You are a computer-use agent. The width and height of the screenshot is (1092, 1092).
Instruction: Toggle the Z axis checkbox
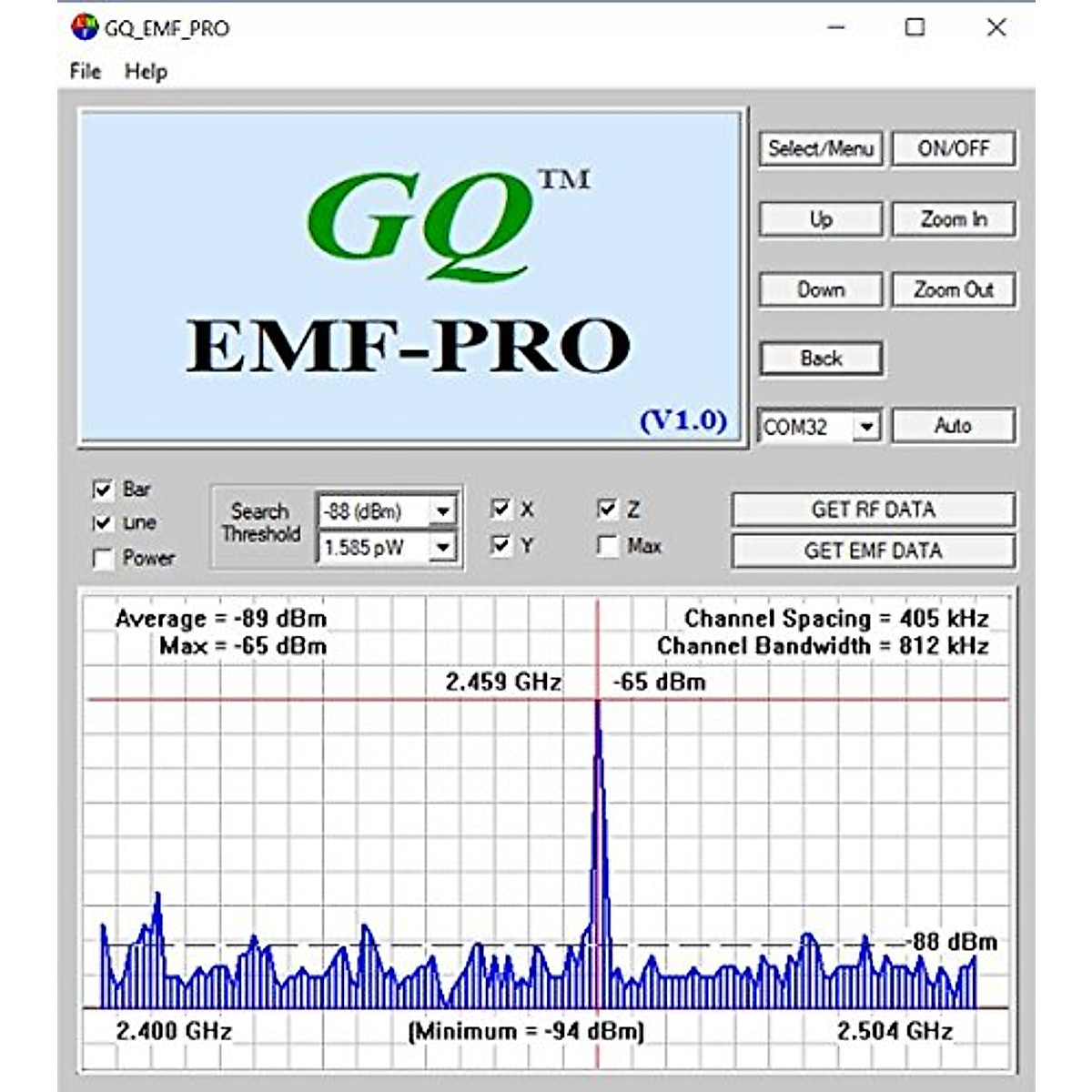click(x=607, y=509)
